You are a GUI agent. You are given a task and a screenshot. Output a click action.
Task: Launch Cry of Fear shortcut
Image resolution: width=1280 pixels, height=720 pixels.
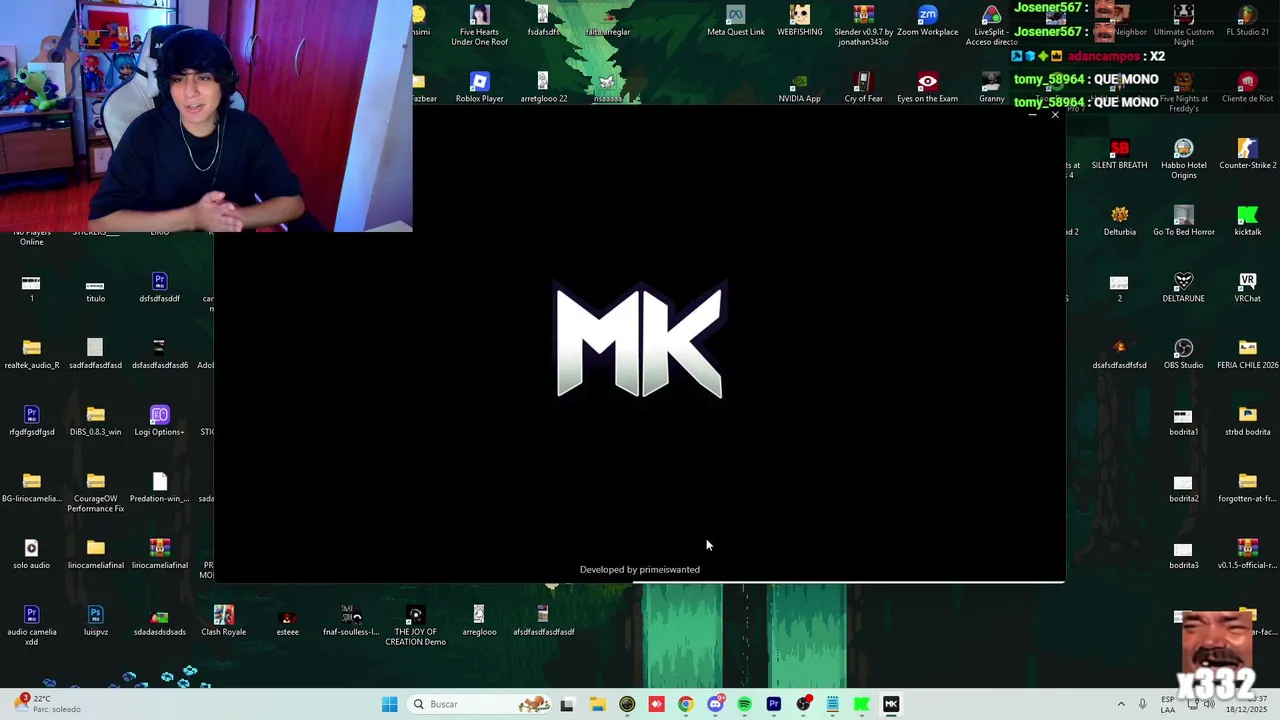pos(863,87)
